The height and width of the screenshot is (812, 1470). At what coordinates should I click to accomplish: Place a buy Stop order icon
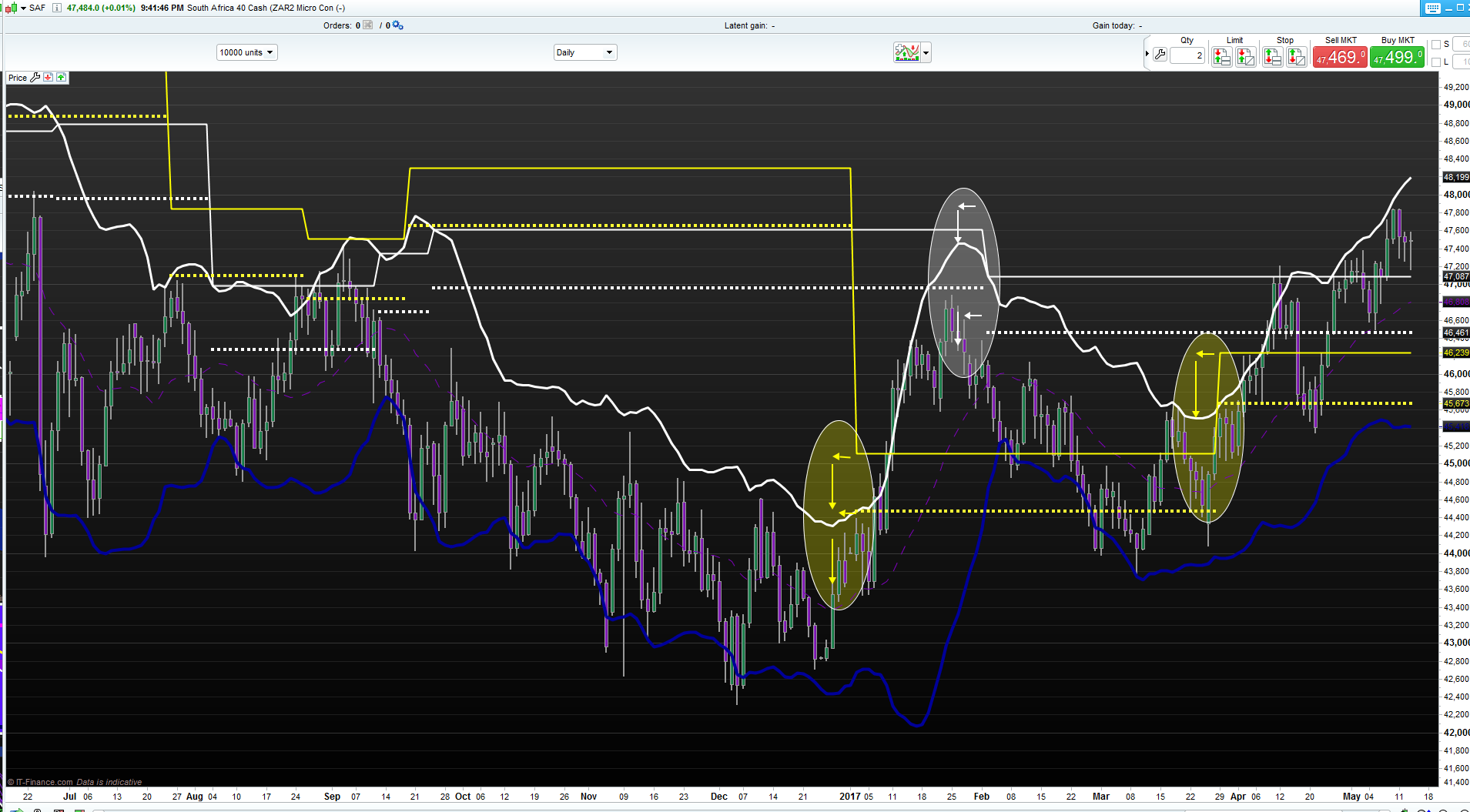pos(1273,56)
